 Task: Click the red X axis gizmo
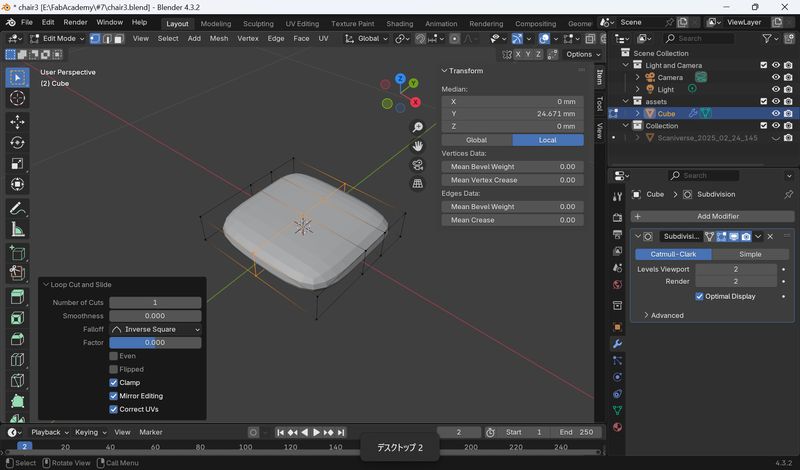pos(415,102)
